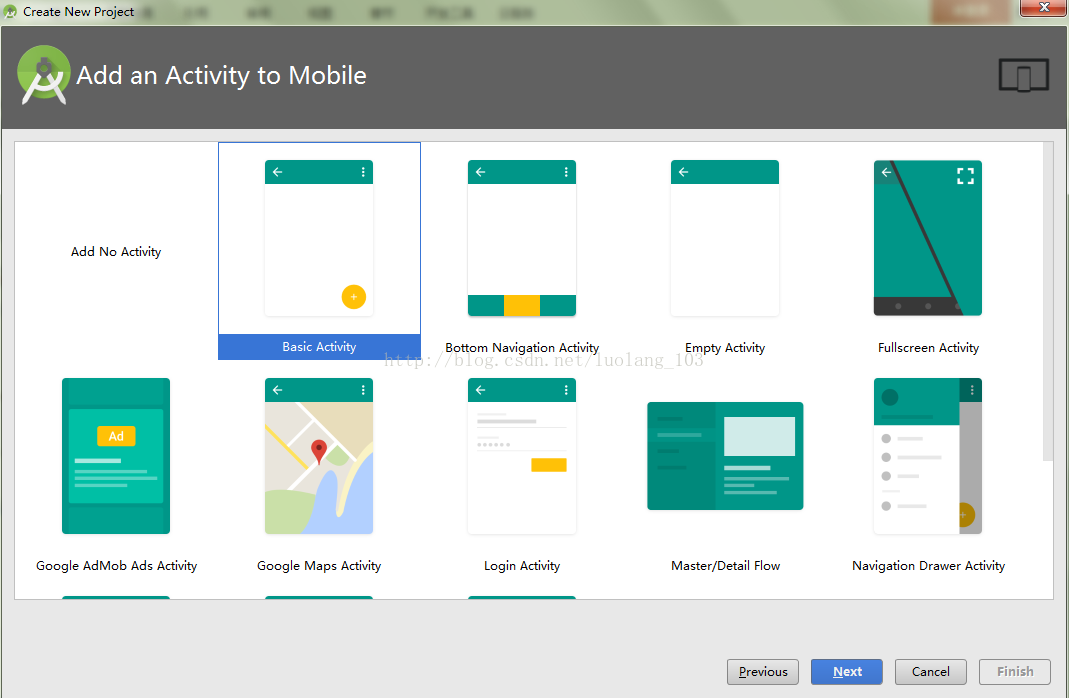Close the Create New Project window
This screenshot has height=698, width=1069.
pos(1043,7)
